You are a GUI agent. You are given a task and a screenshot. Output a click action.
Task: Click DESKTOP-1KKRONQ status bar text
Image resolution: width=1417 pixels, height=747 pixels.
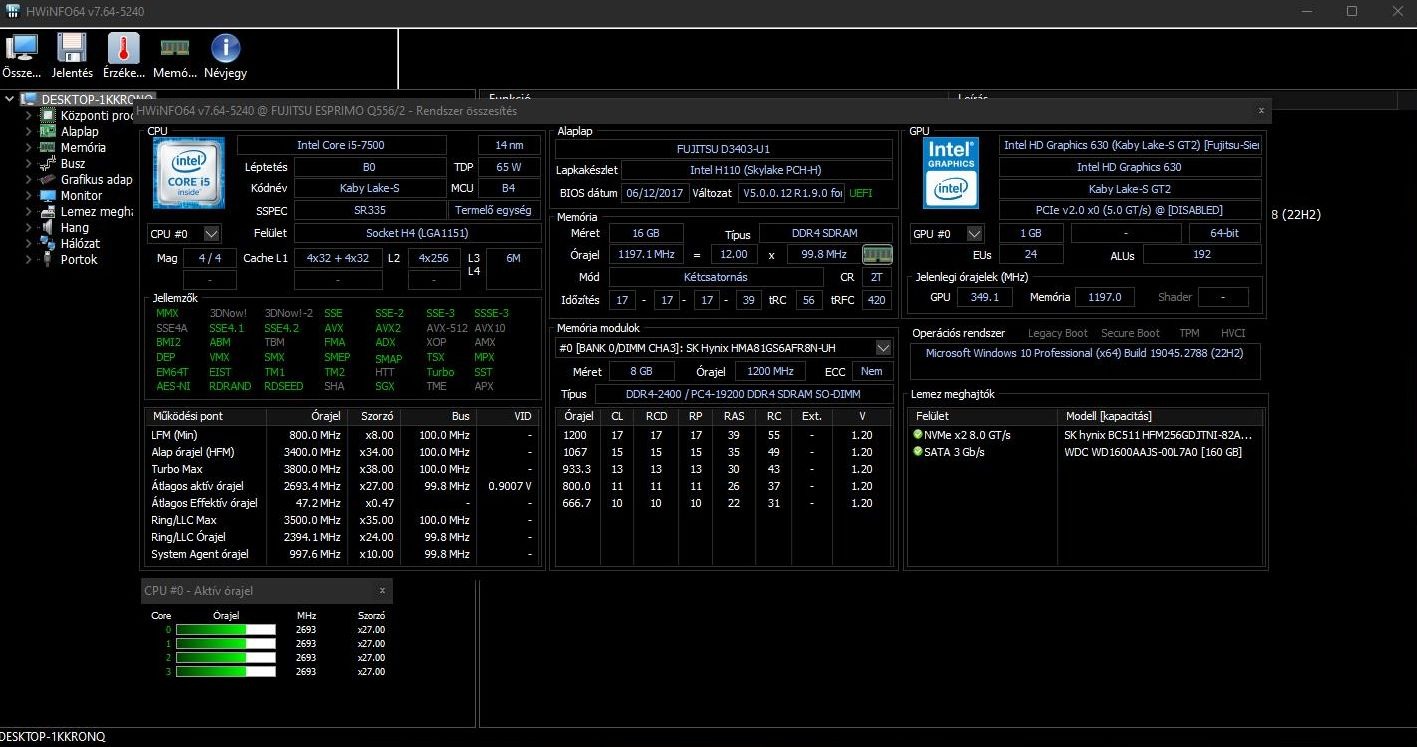click(x=52, y=737)
